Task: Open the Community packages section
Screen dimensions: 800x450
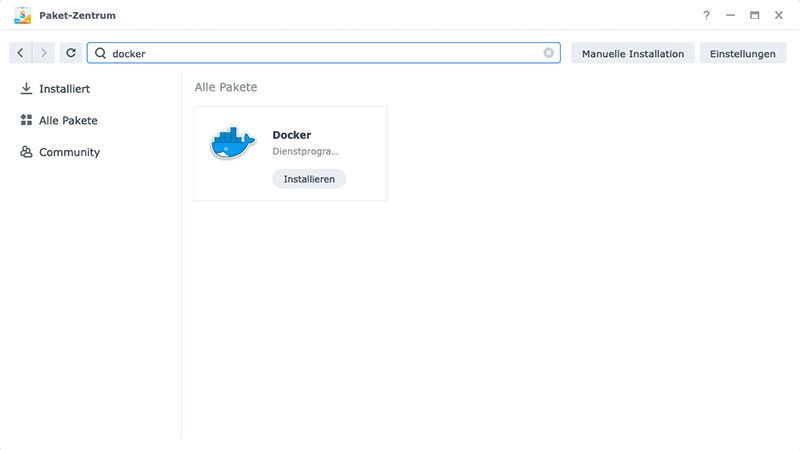Action: click(x=69, y=152)
